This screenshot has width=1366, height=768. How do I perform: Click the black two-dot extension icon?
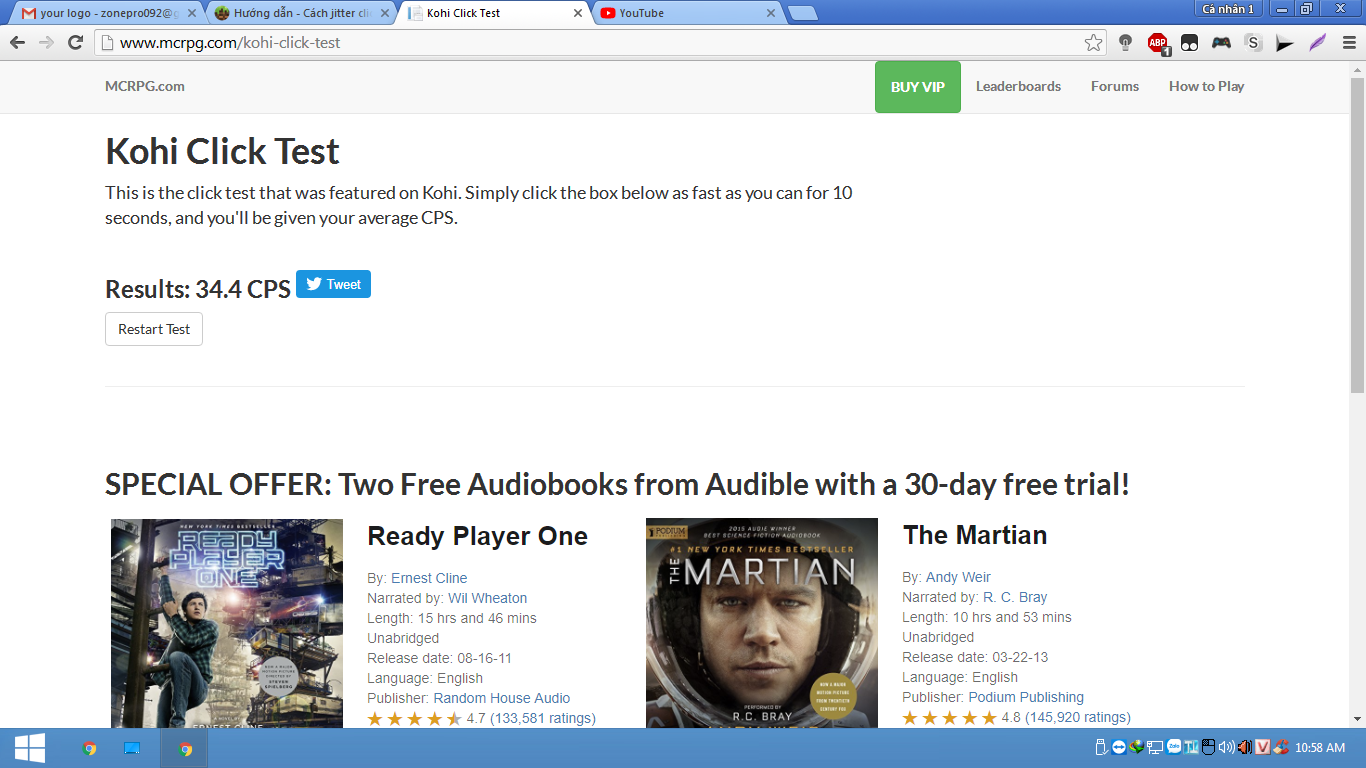tap(1189, 43)
